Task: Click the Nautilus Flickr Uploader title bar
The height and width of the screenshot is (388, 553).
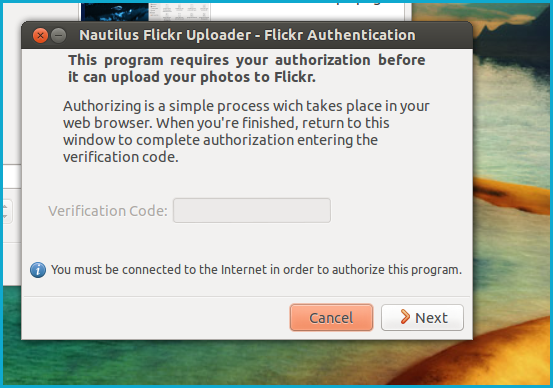Action: pyautogui.click(x=247, y=35)
